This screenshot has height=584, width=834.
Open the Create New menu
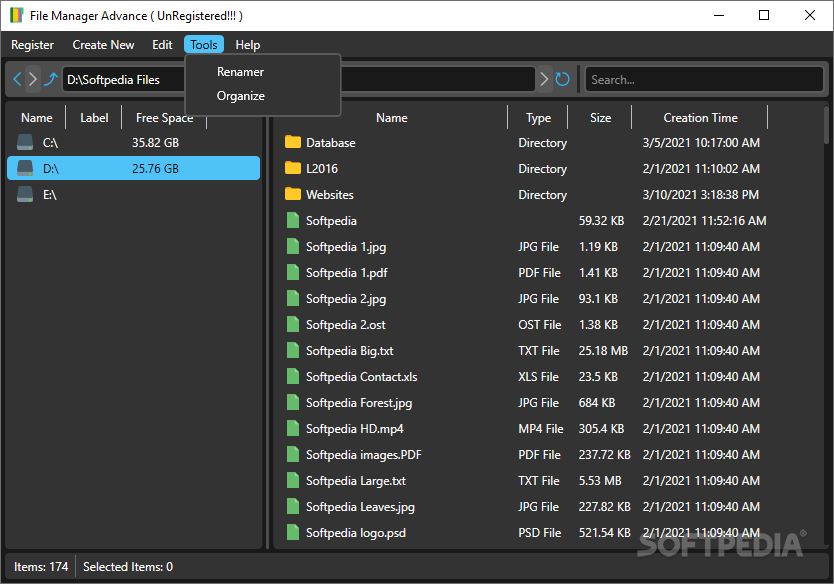(103, 45)
